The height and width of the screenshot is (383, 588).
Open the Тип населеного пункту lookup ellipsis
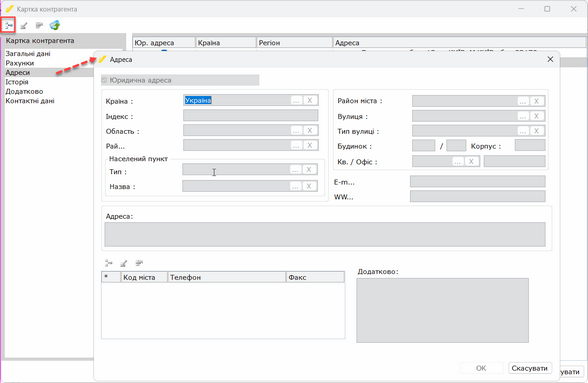[x=296, y=170]
